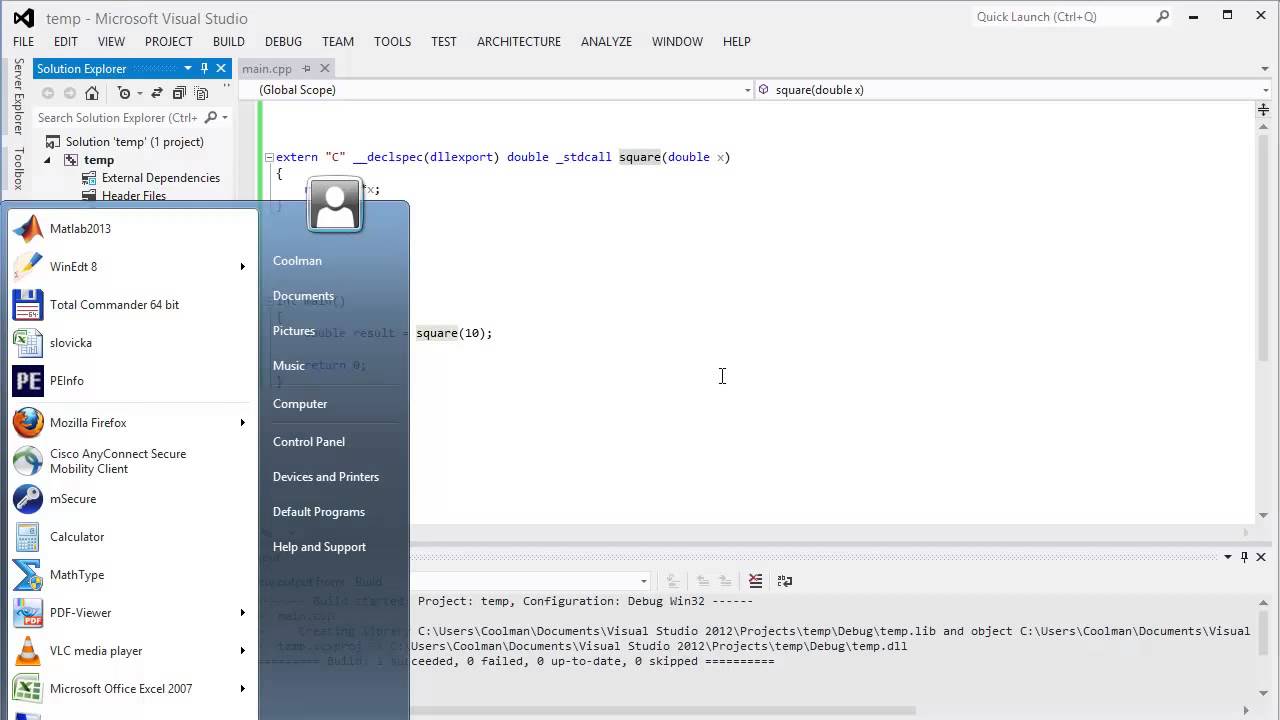Click the Quick Launch search magnifier
The width and height of the screenshot is (1280, 720).
[1162, 16]
